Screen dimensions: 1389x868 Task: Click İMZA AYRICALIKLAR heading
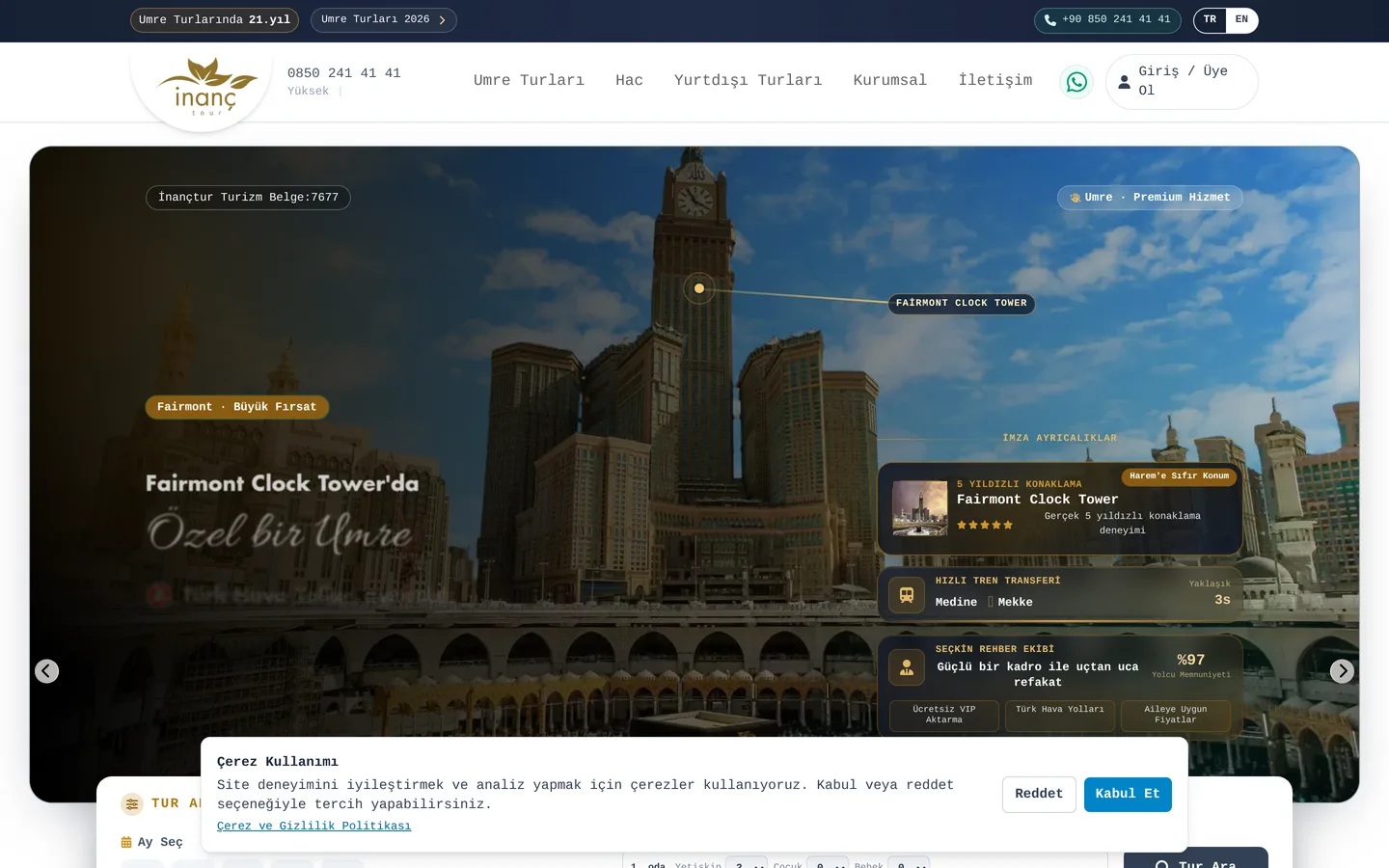click(1060, 439)
